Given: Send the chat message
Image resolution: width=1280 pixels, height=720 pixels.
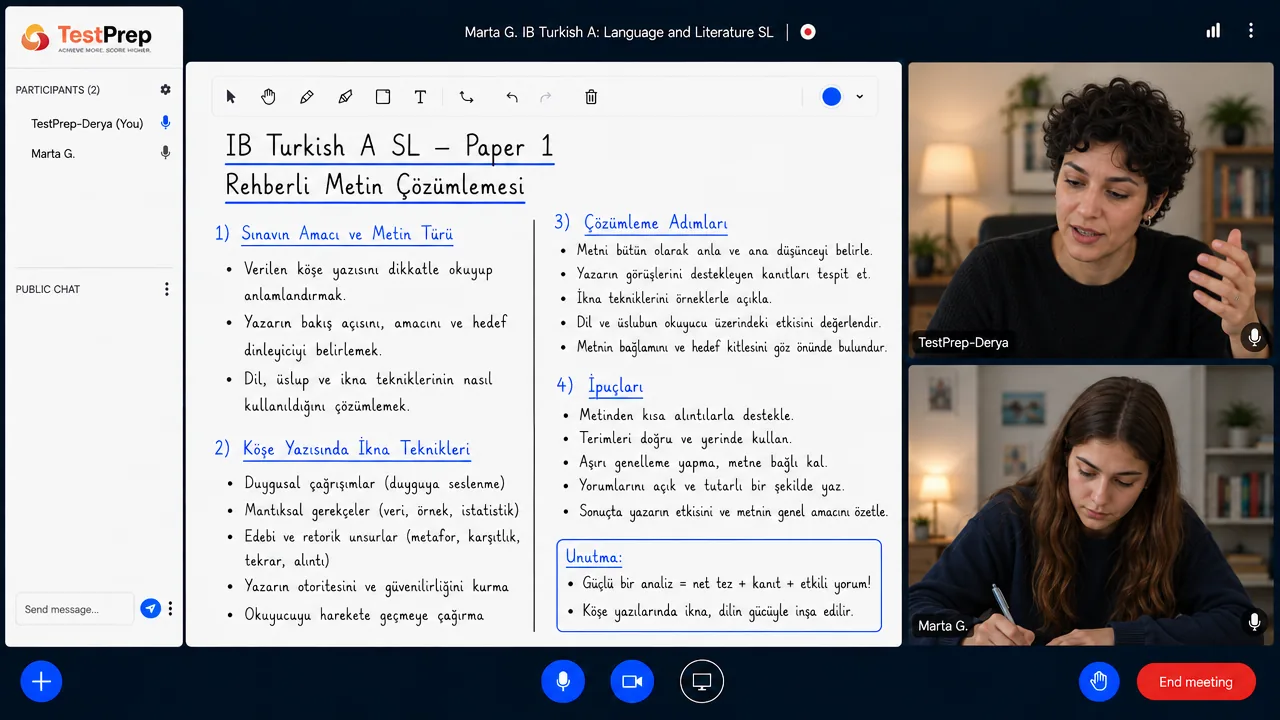Looking at the screenshot, I should [x=150, y=609].
